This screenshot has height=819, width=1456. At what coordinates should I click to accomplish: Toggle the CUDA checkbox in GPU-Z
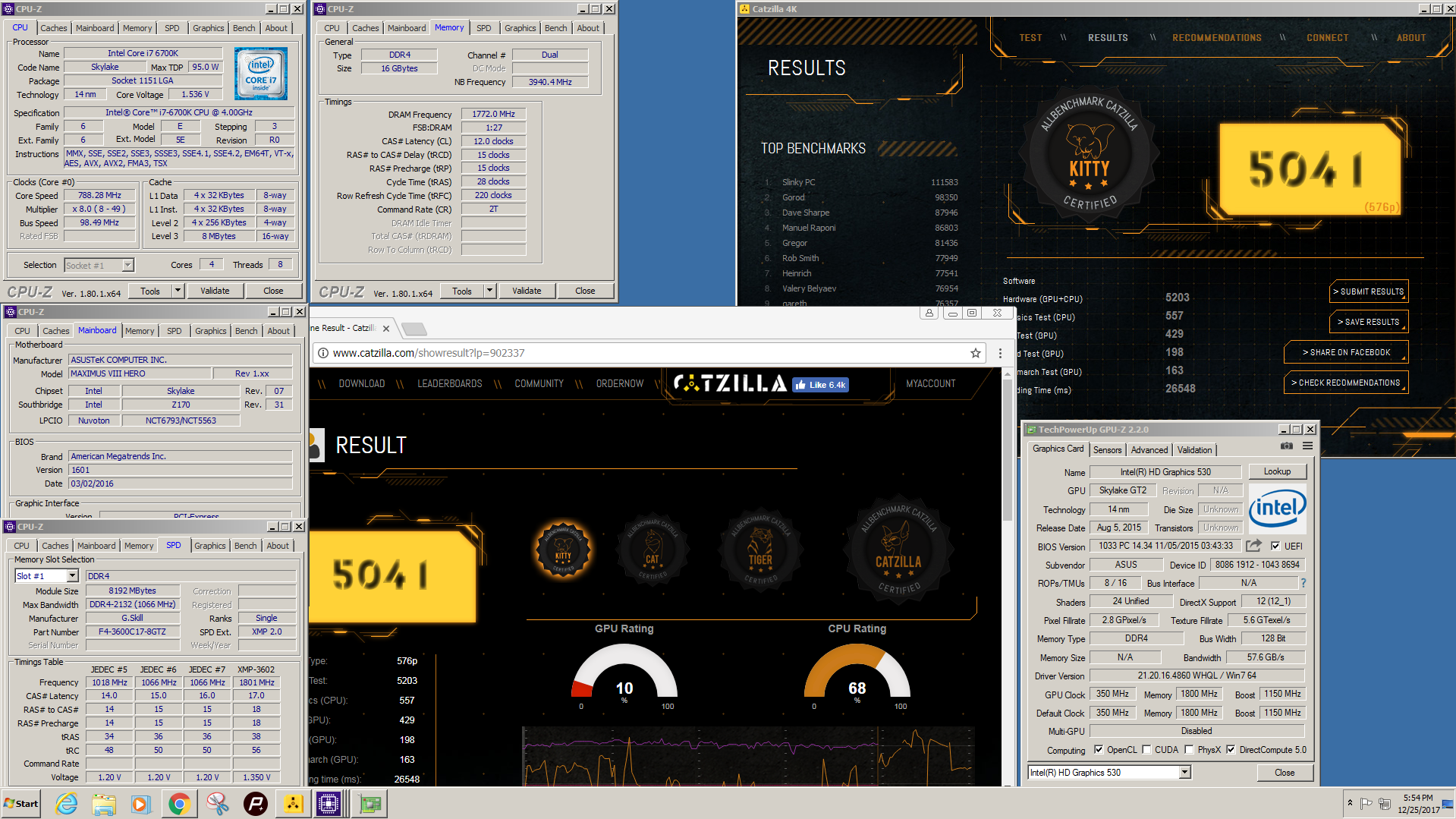click(1146, 750)
